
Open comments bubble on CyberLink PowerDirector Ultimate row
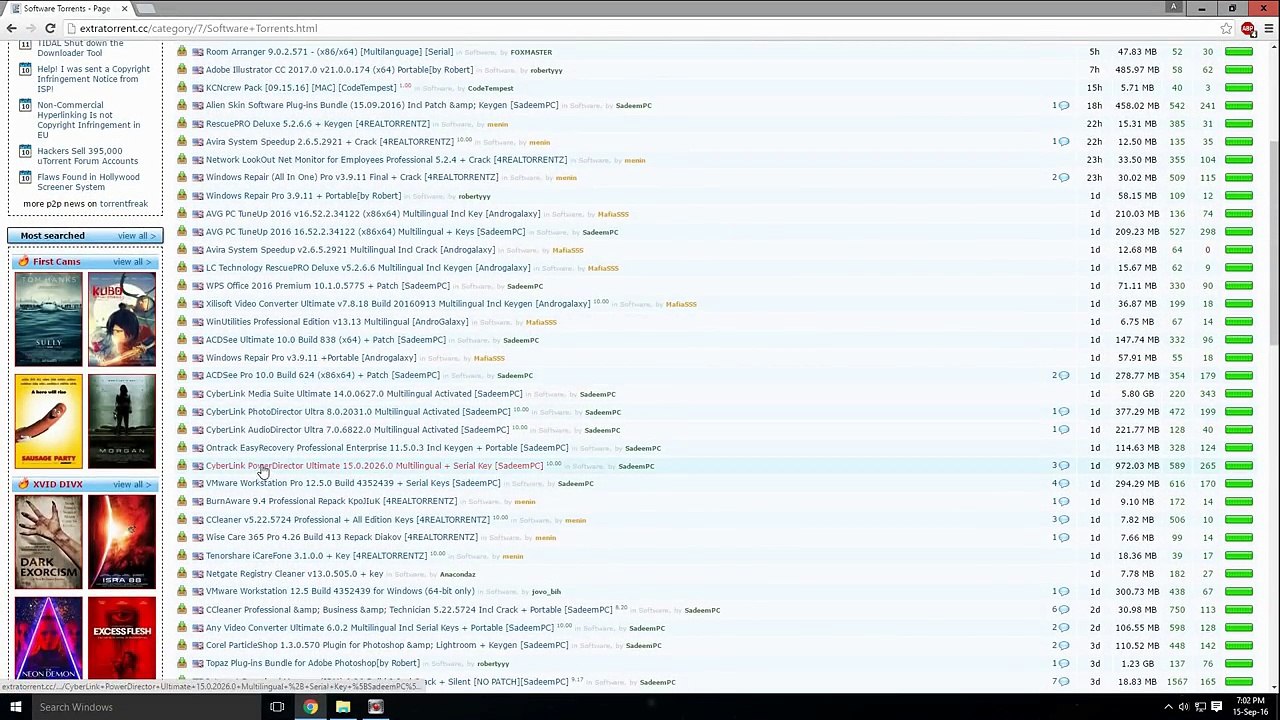(x=1063, y=466)
